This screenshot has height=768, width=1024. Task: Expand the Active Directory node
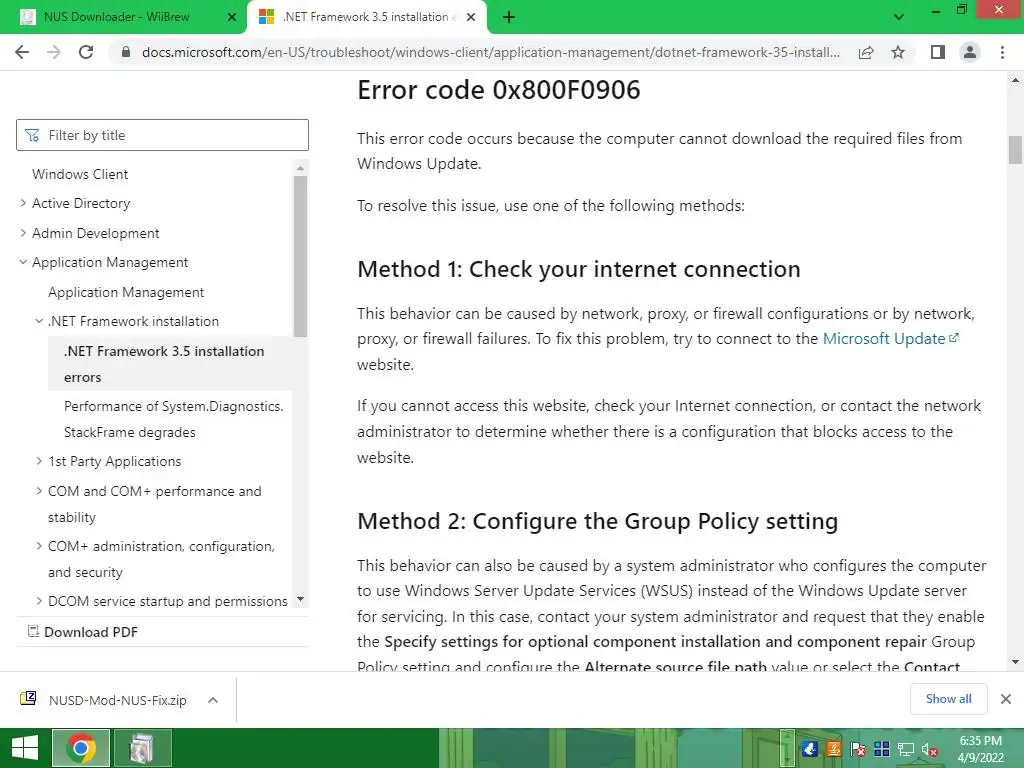23,203
